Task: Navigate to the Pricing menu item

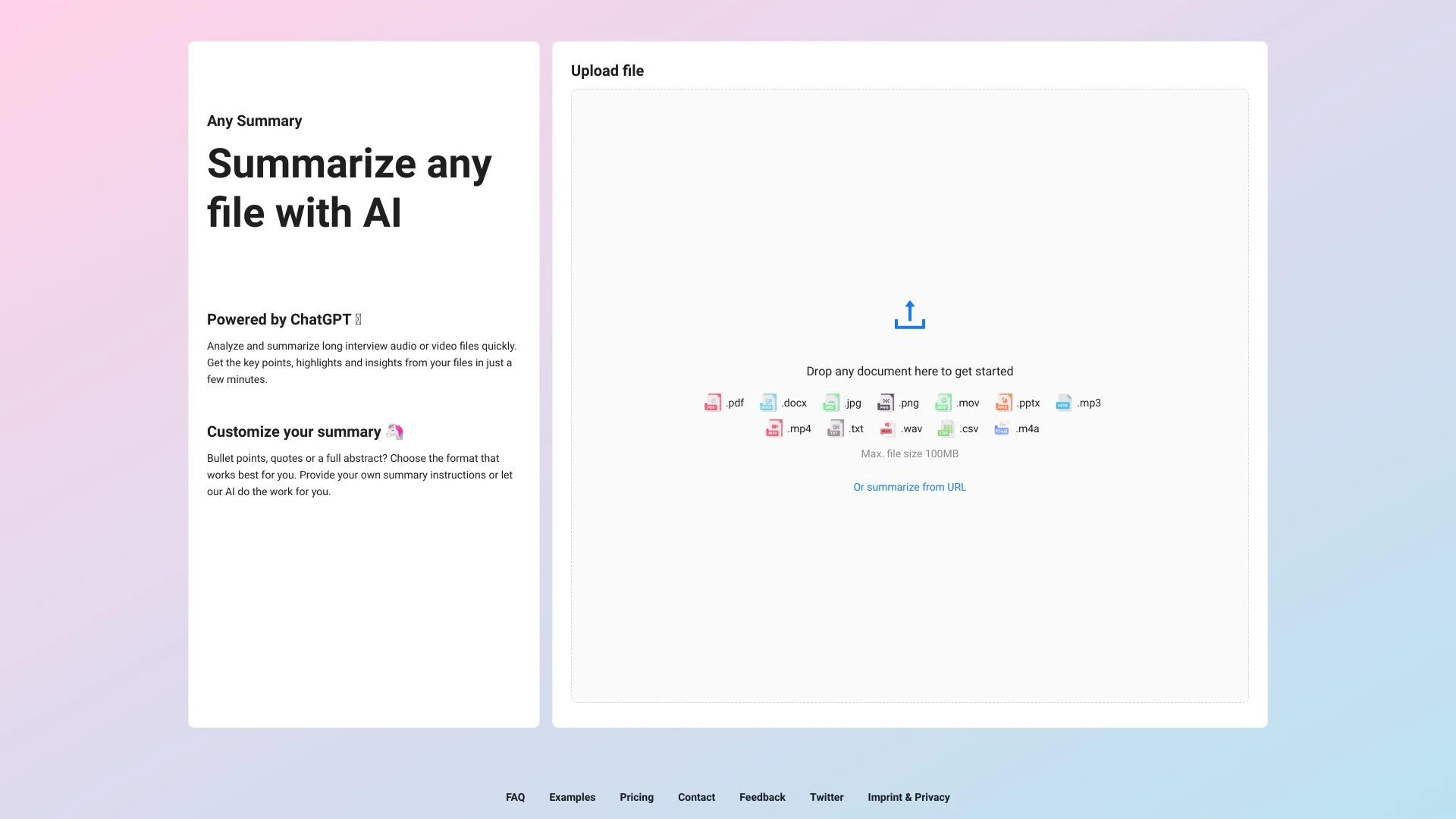Action: (636, 797)
